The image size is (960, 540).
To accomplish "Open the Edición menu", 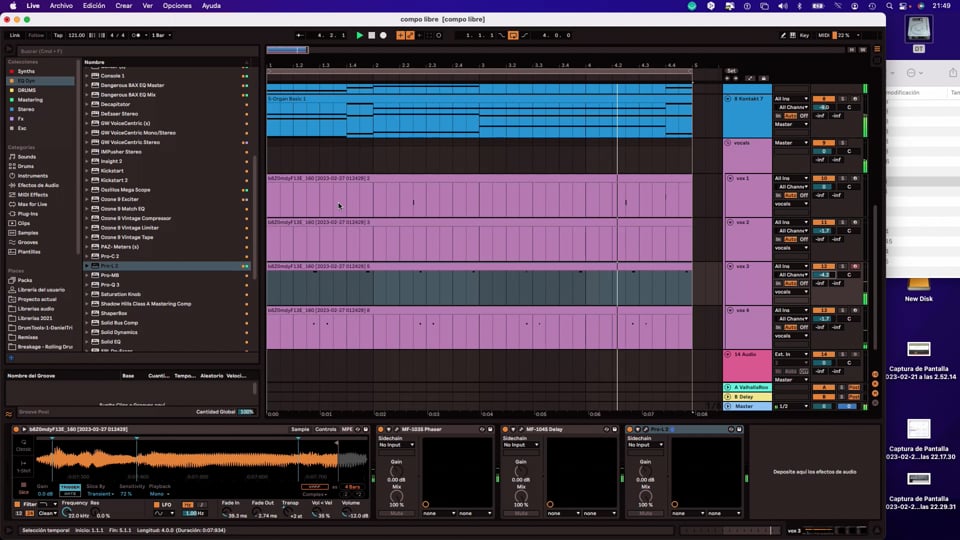I will (x=94, y=6).
